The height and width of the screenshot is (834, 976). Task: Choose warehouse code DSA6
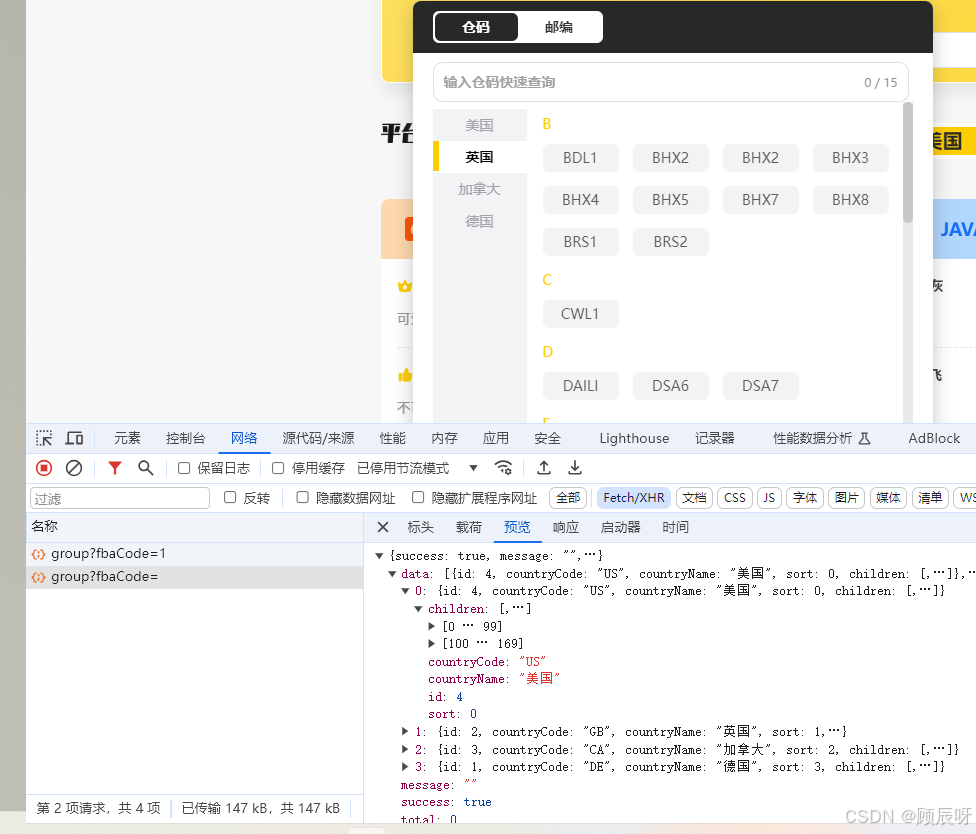pyautogui.click(x=670, y=386)
